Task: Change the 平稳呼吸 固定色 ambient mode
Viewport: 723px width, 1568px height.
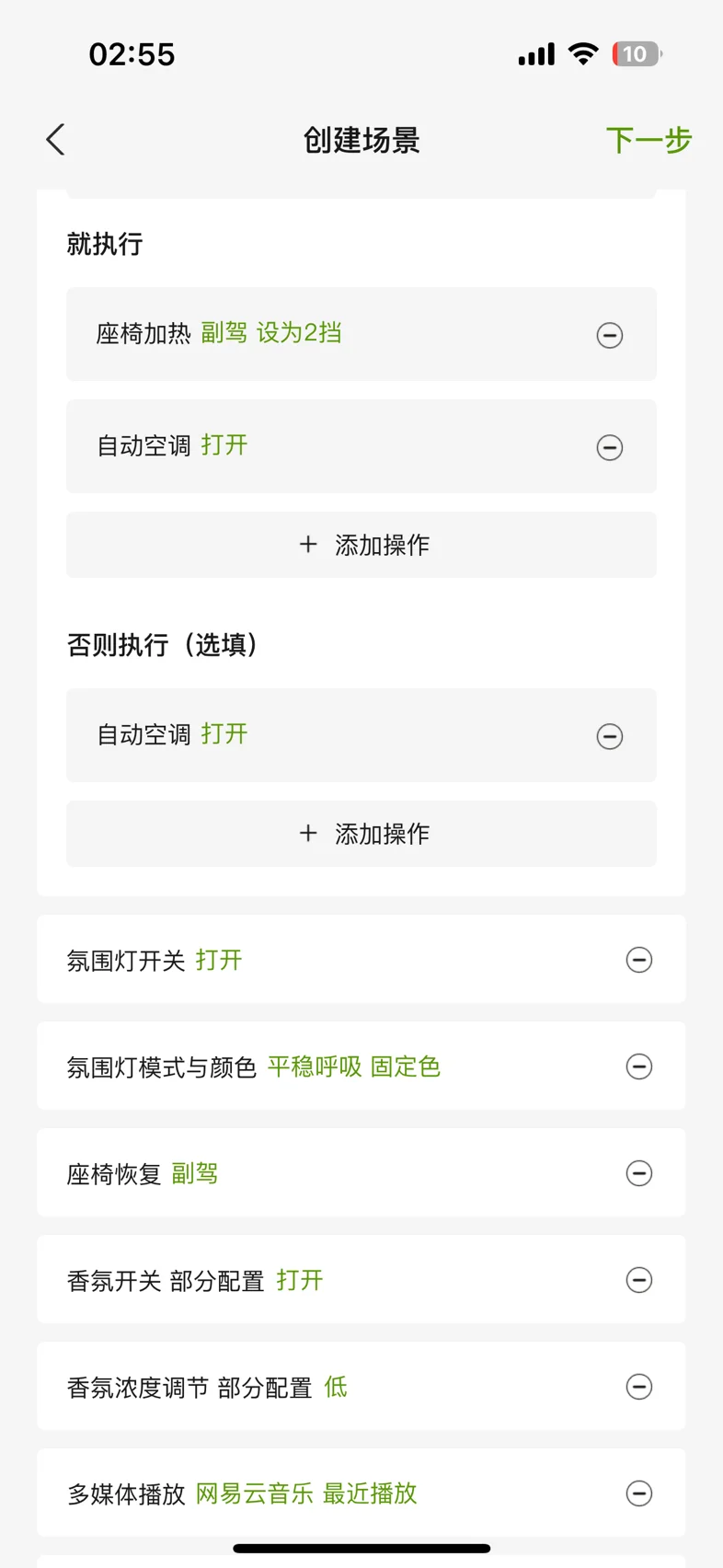Action: (354, 1066)
